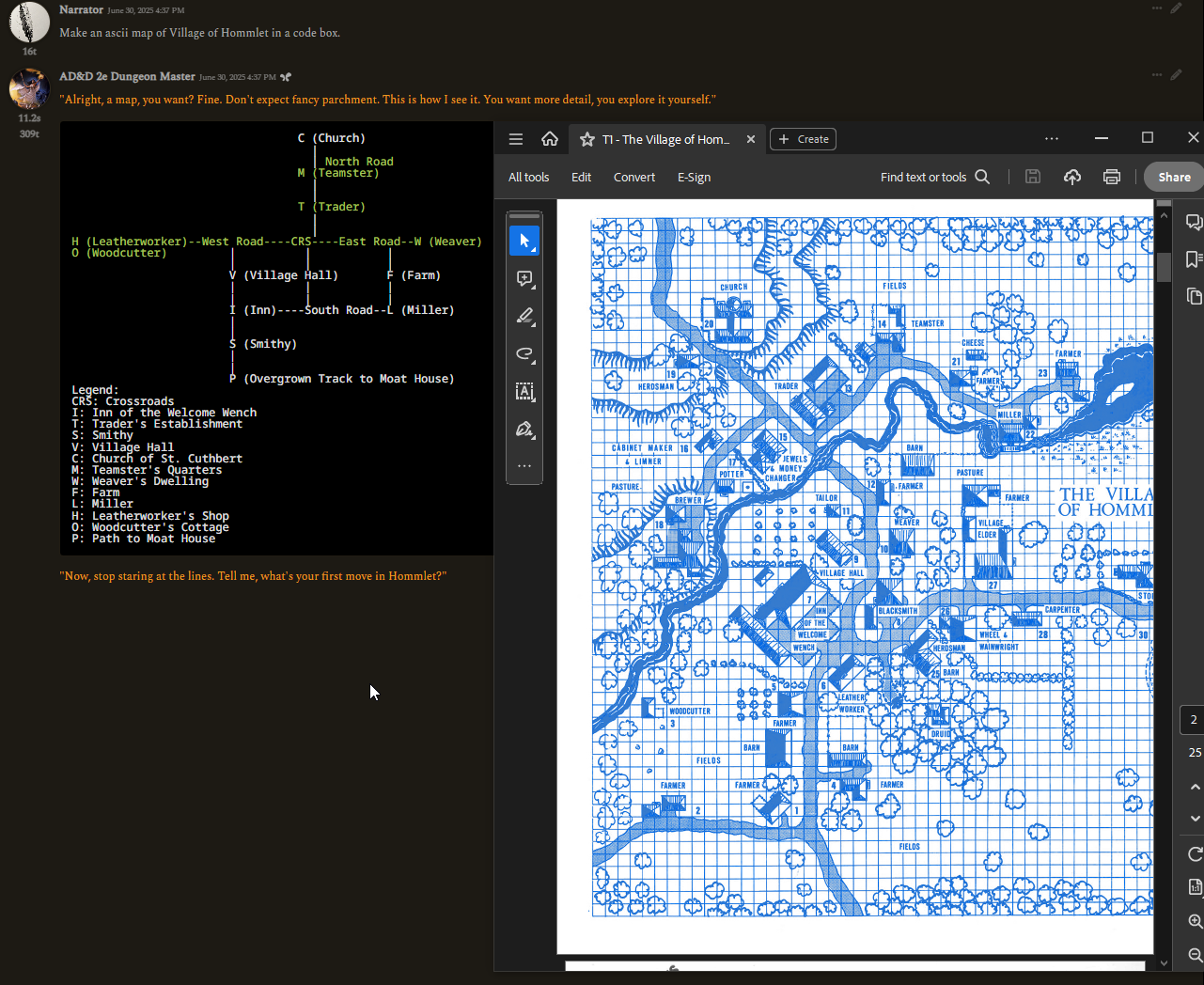The width and height of the screenshot is (1204, 985).
Task: Select the Add comment tool
Action: pyautogui.click(x=524, y=278)
